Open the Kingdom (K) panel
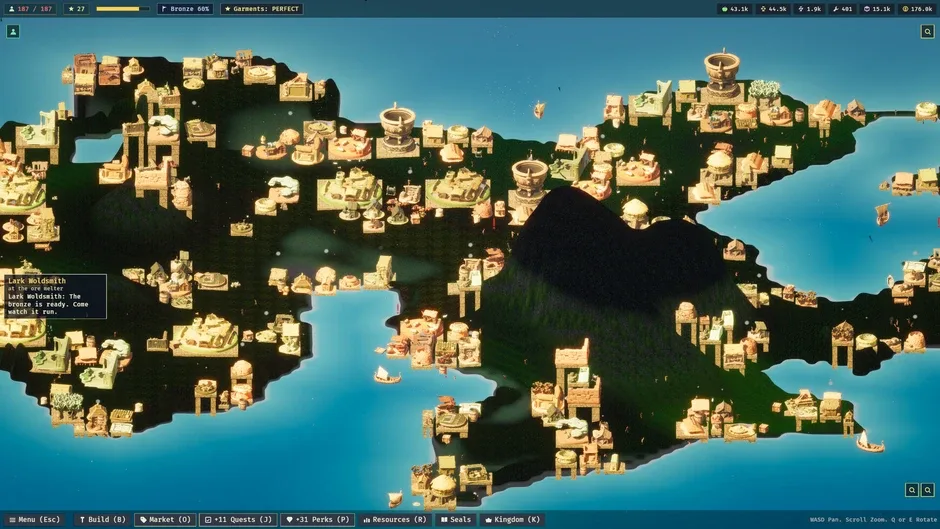Screen dimensions: 940x529 coord(513,519)
